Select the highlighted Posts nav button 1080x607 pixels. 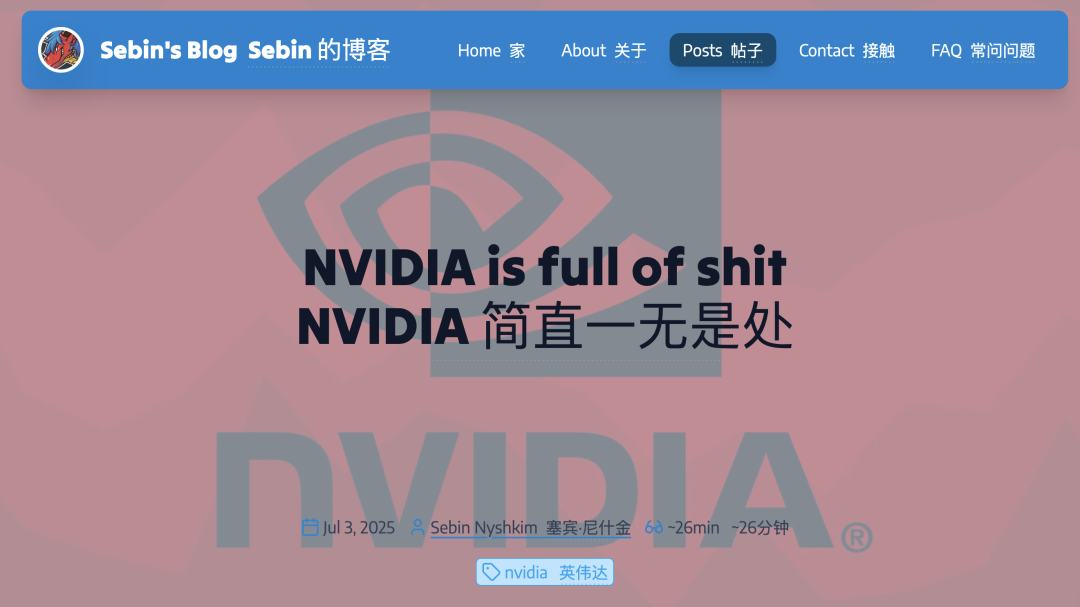pos(723,50)
